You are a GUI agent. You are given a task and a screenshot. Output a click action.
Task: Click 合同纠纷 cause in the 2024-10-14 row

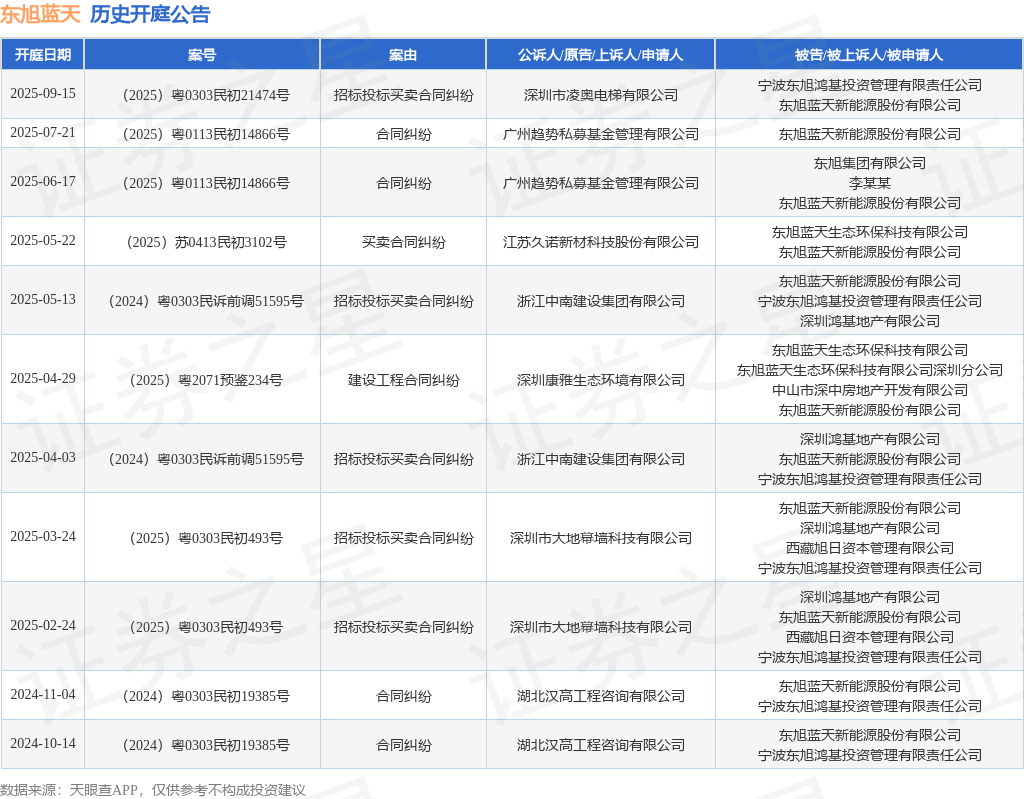(404, 745)
